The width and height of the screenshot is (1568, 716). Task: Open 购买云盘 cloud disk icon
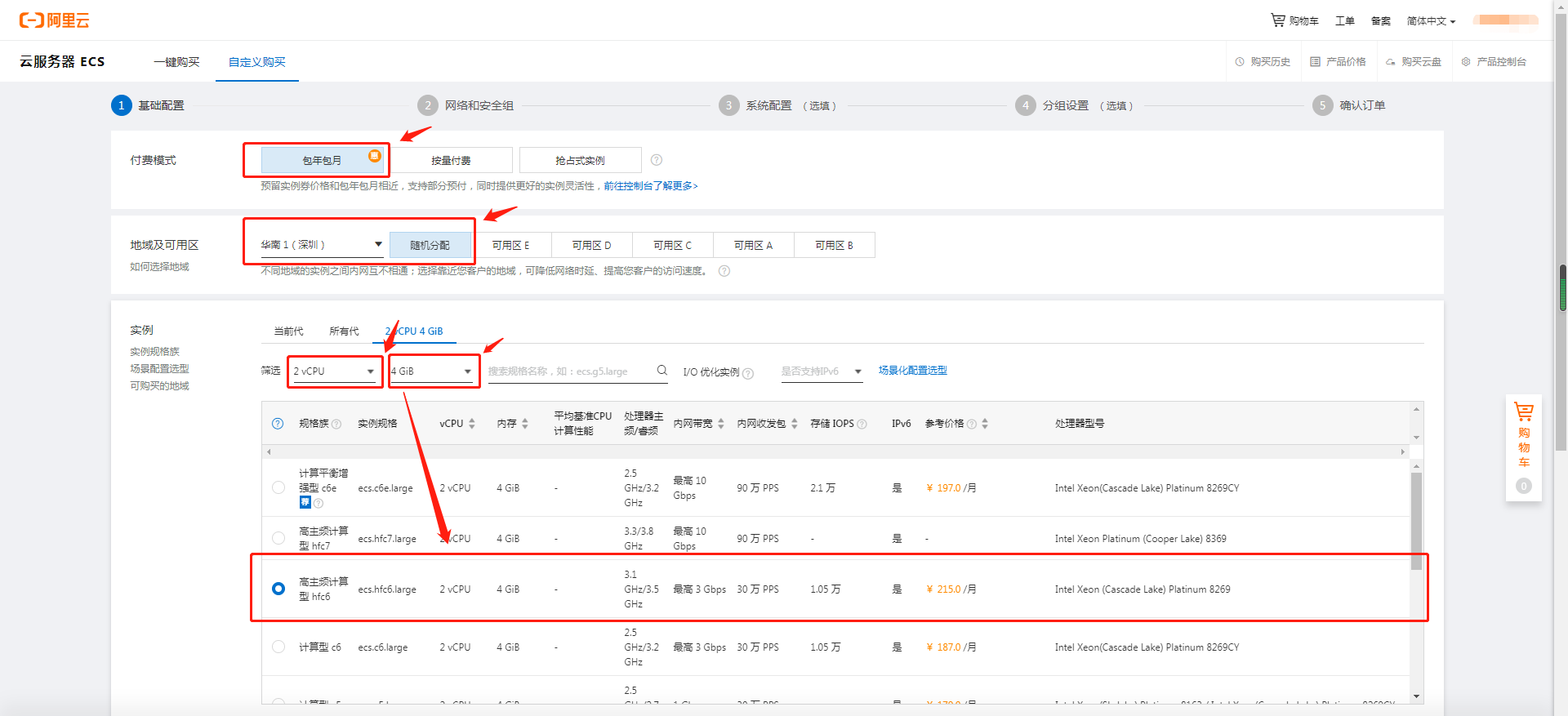[1390, 62]
